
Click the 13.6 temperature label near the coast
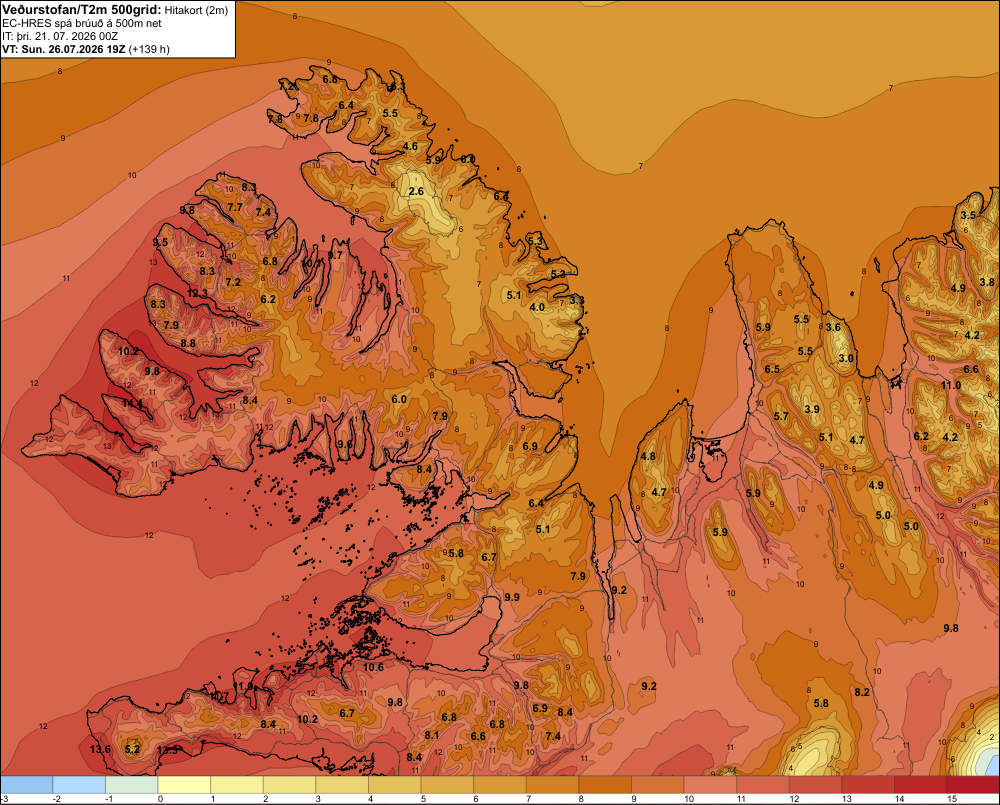pos(100,749)
